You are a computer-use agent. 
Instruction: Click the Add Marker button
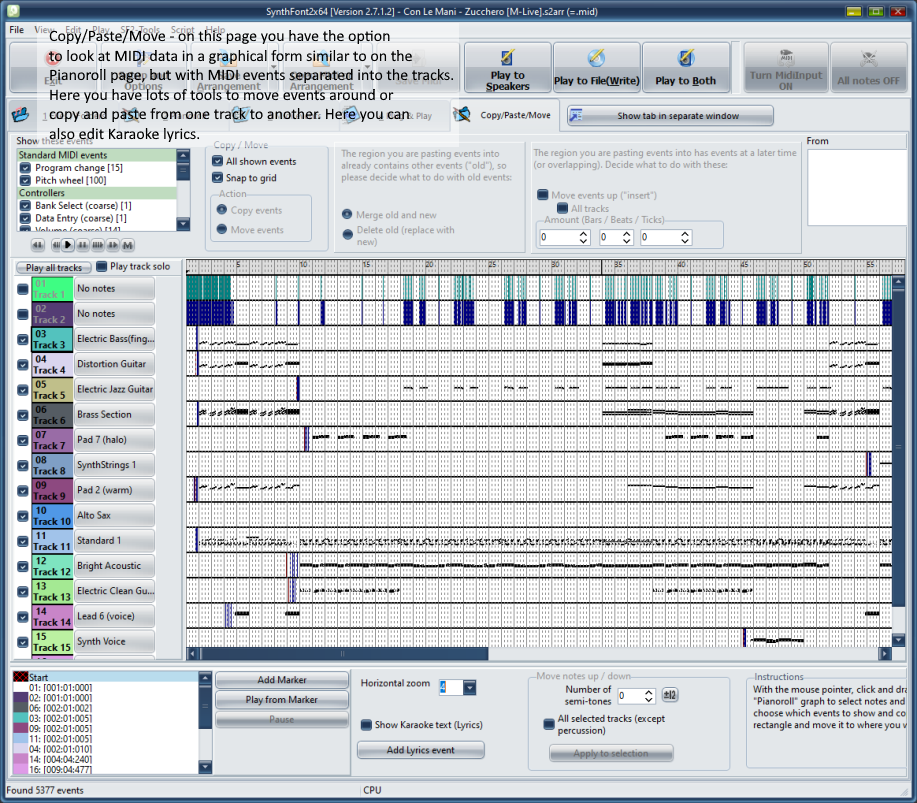[282, 680]
